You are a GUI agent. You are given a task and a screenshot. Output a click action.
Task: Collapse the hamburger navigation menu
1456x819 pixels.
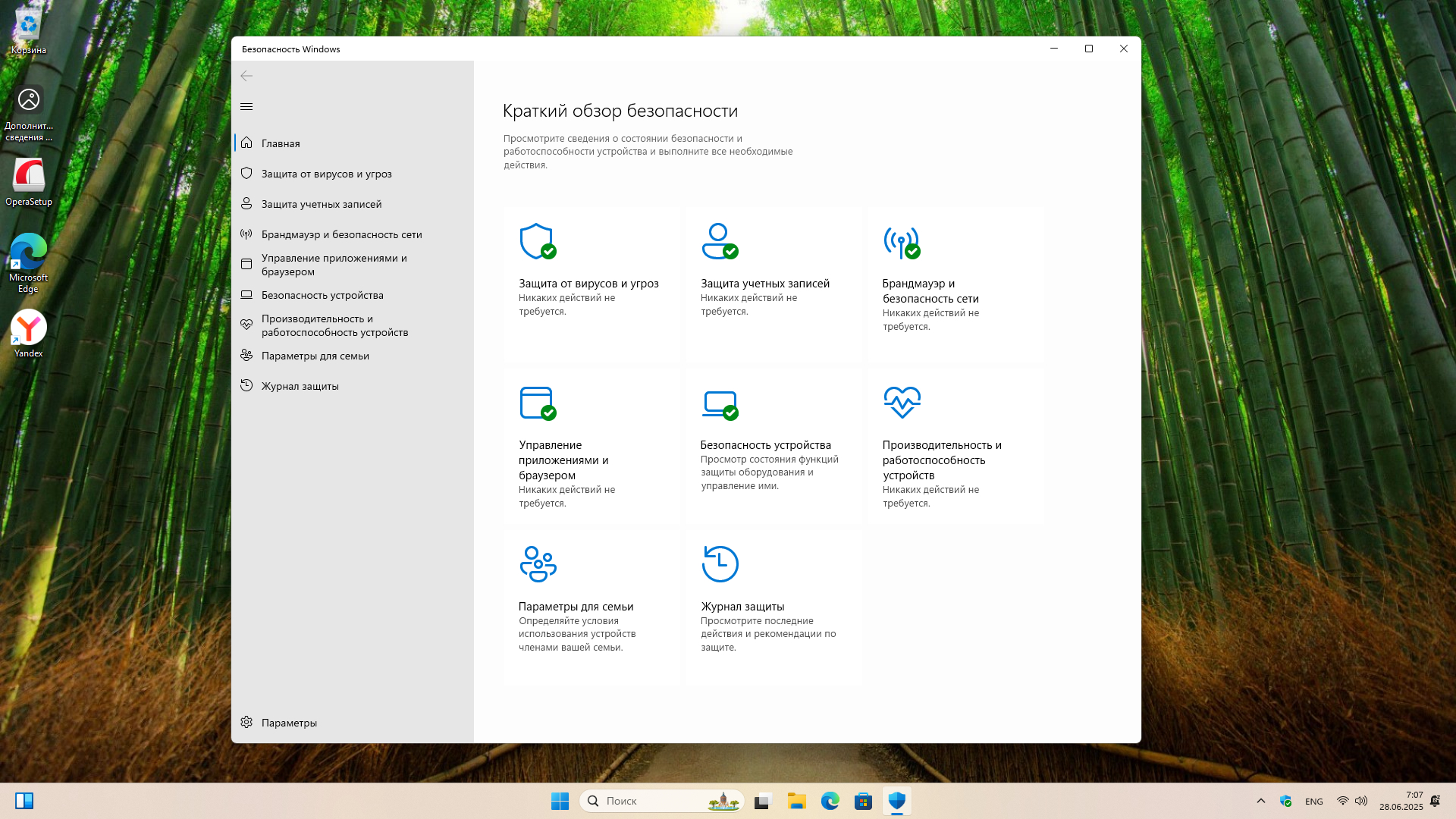[x=246, y=107]
